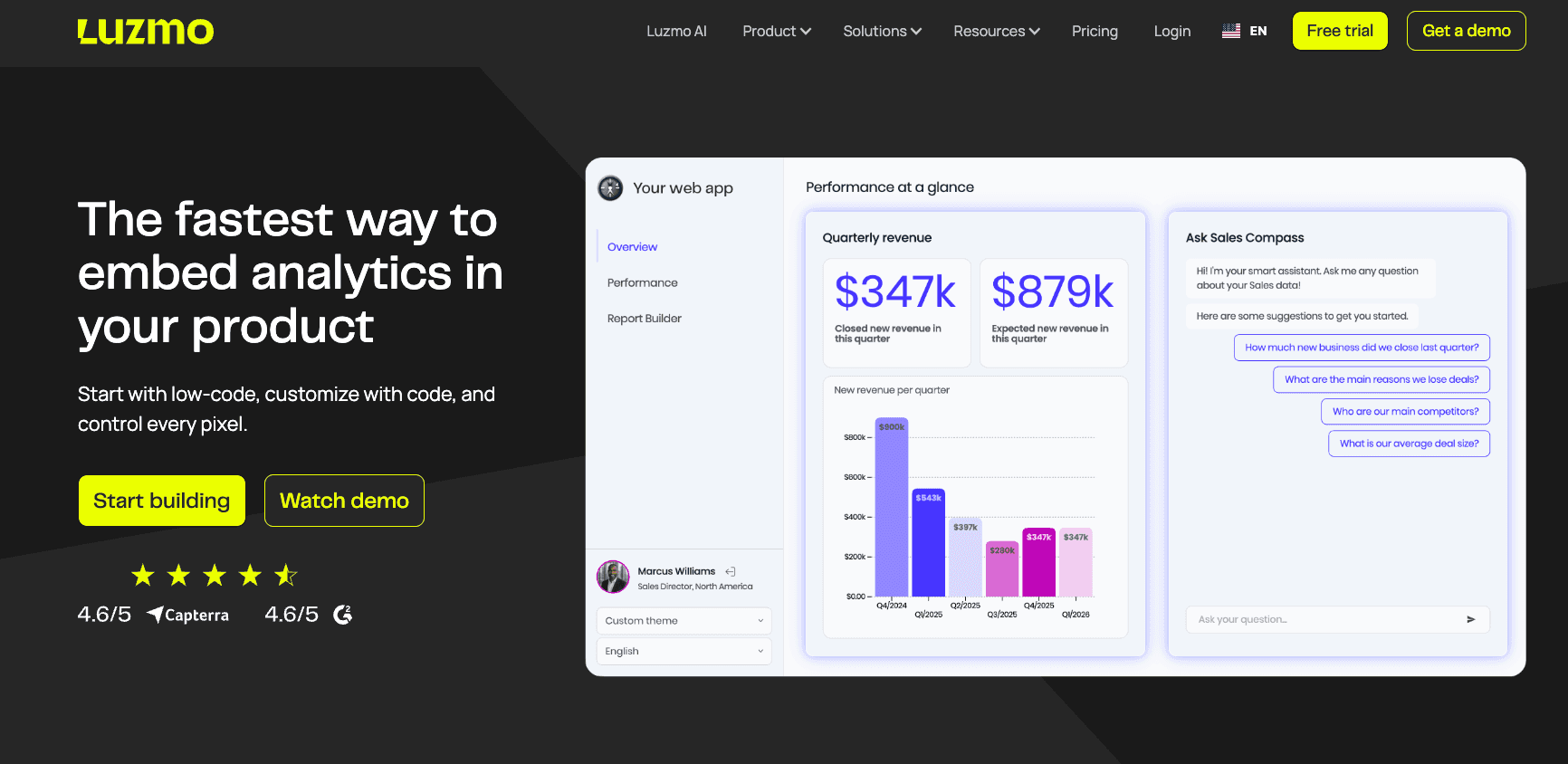Click the first rating star

point(143,575)
